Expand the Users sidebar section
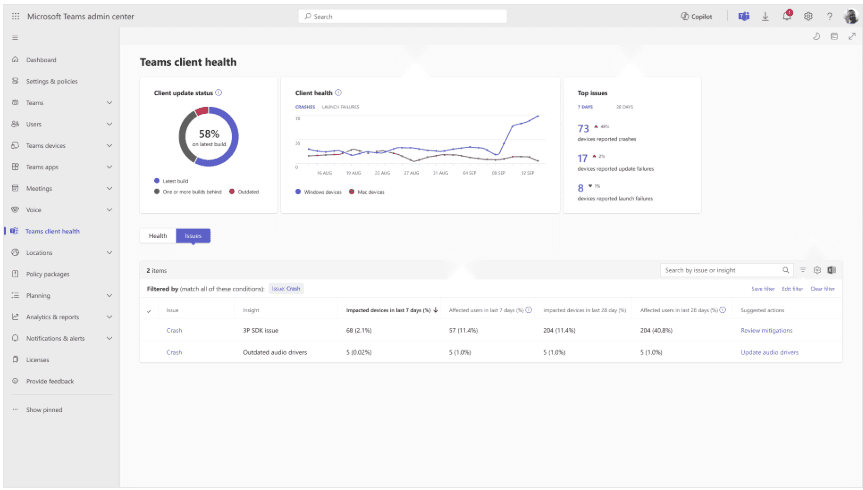The width and height of the screenshot is (863, 490). [x=109, y=124]
